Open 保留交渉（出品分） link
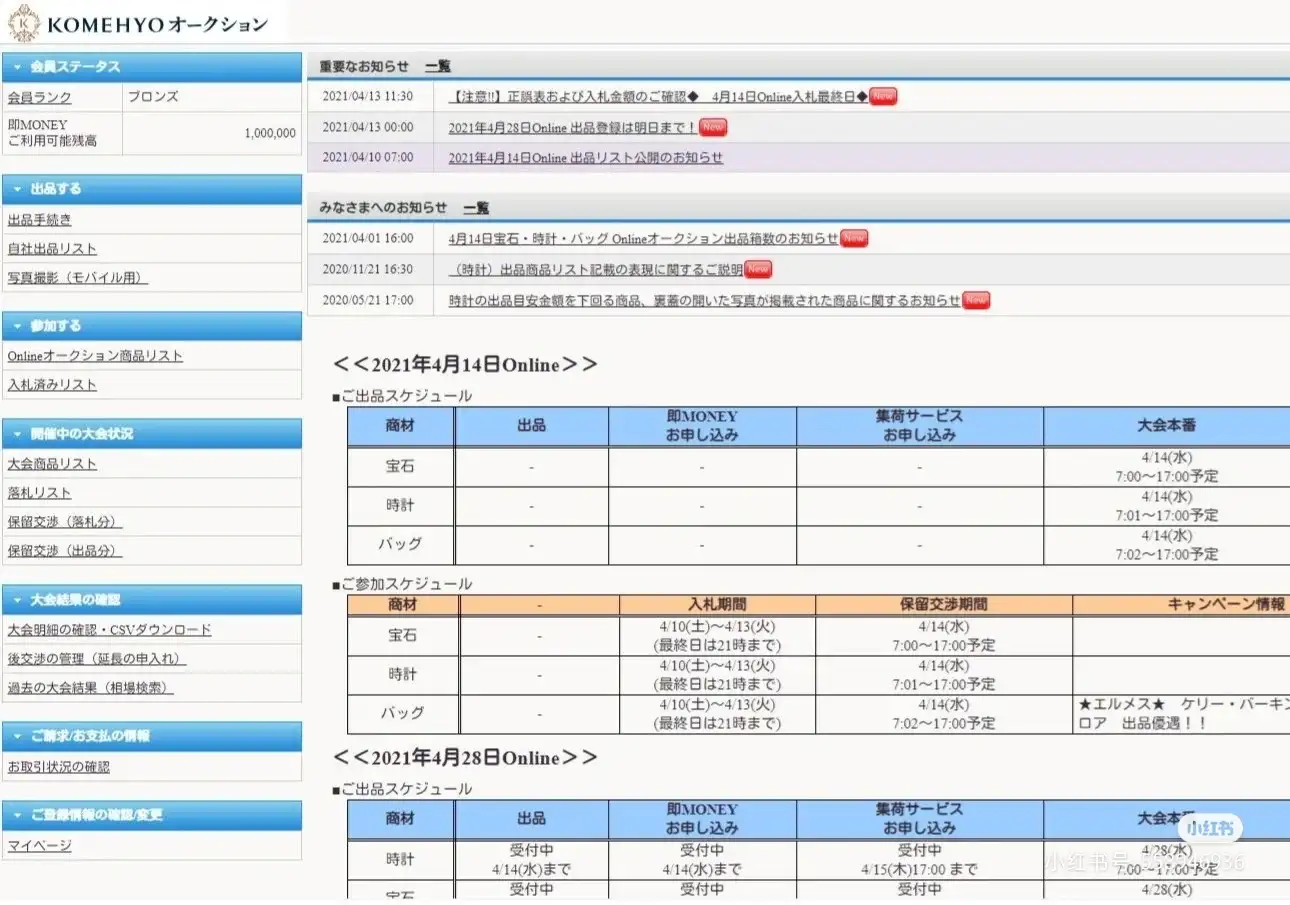This screenshot has height=905, width=1290. pos(65,551)
